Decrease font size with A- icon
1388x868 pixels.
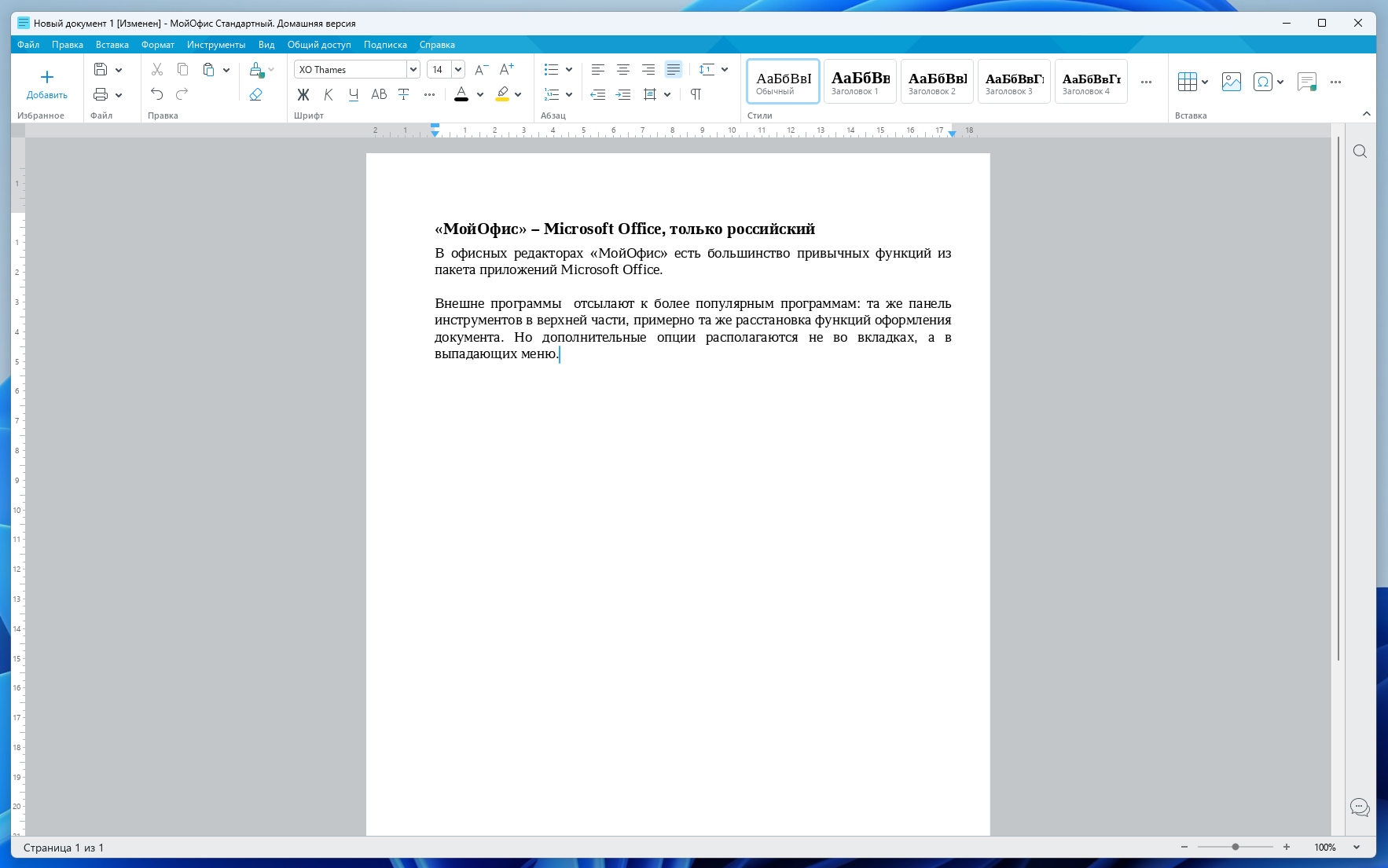click(481, 69)
